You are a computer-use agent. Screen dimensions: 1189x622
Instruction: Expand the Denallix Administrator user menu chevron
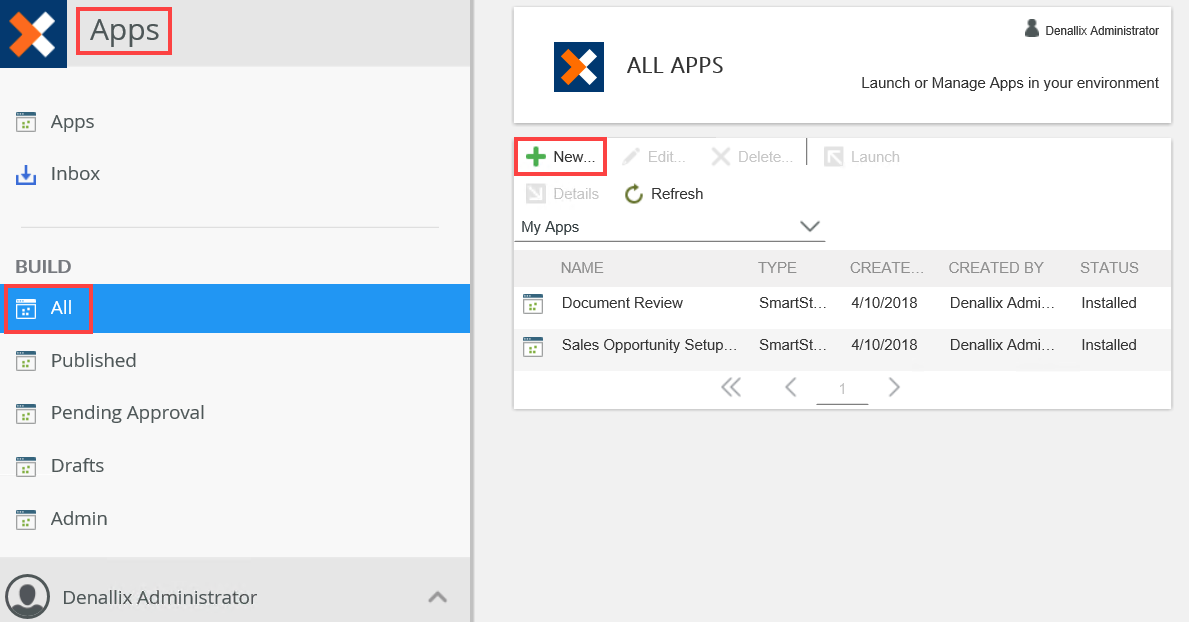tap(437, 597)
